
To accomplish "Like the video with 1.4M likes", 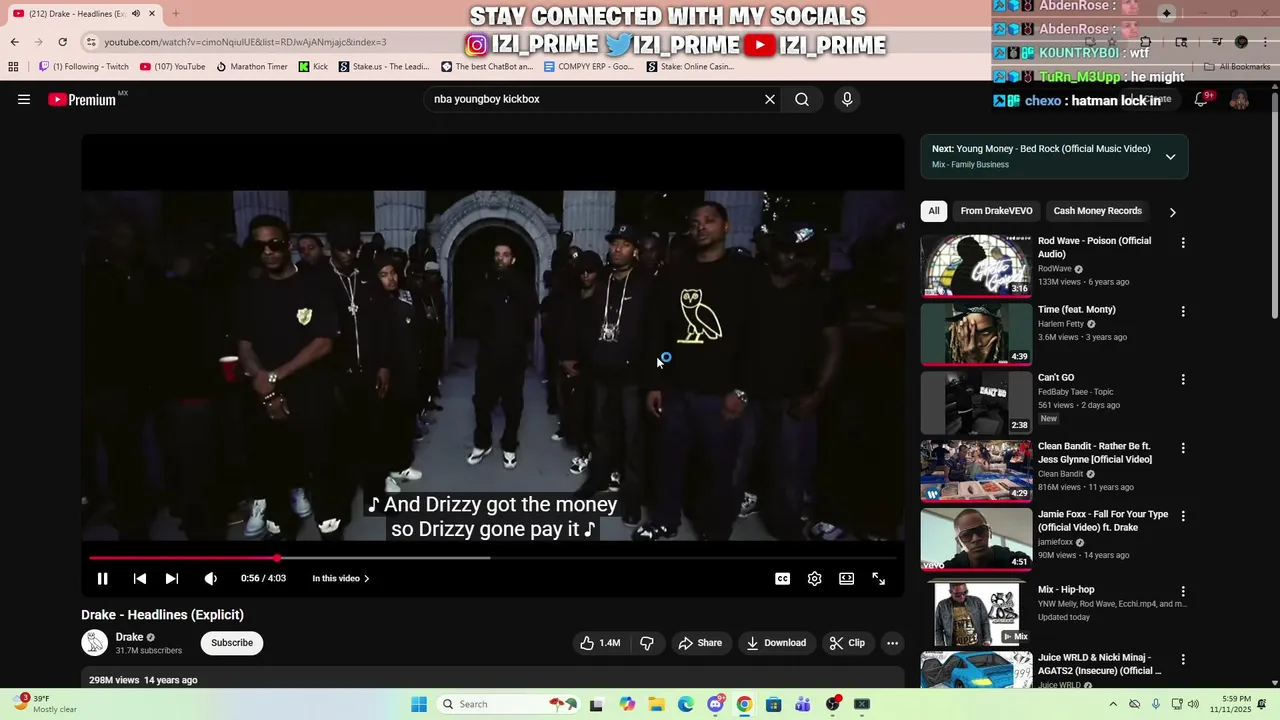I will click(x=600, y=643).
